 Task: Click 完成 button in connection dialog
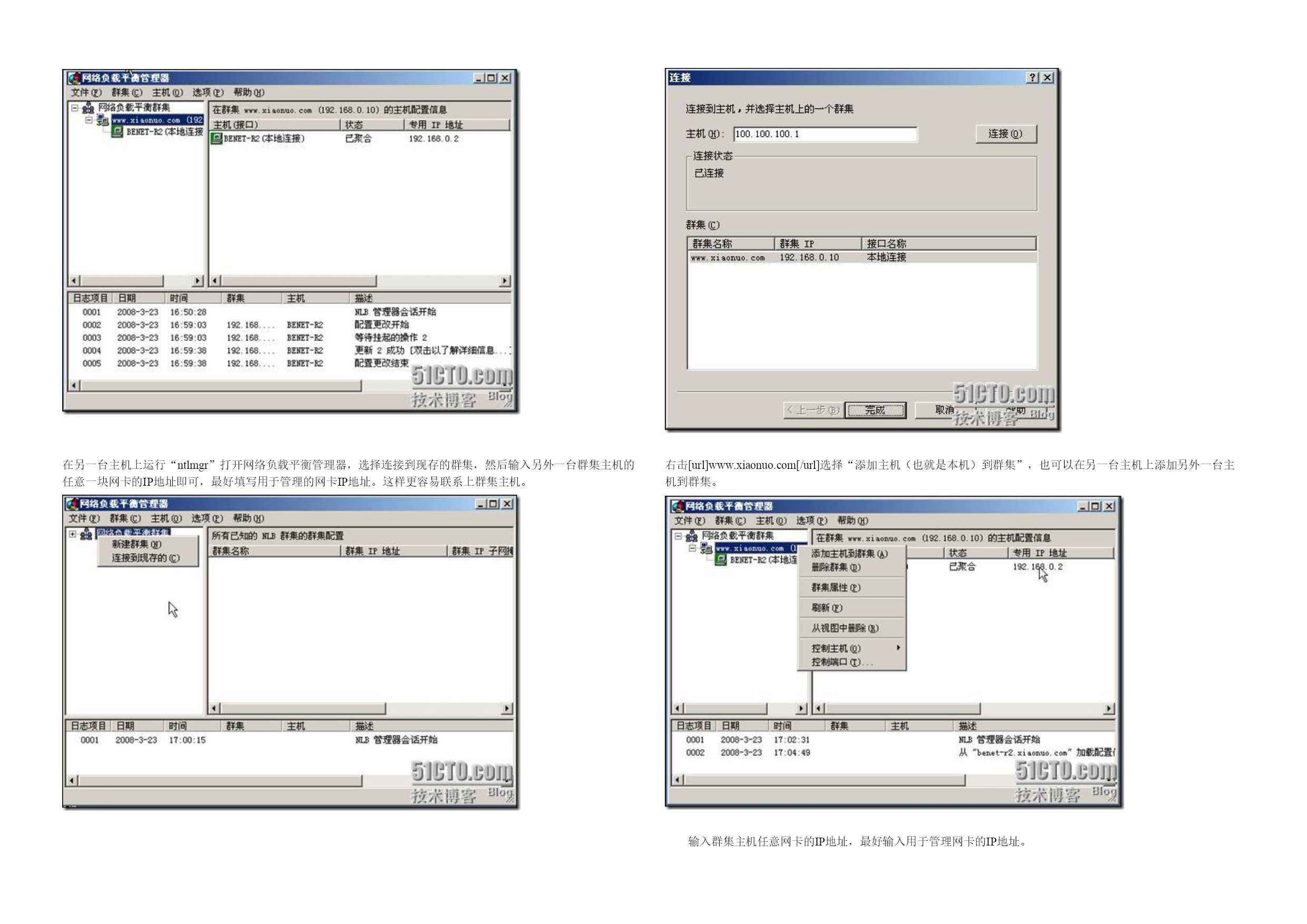[875, 410]
